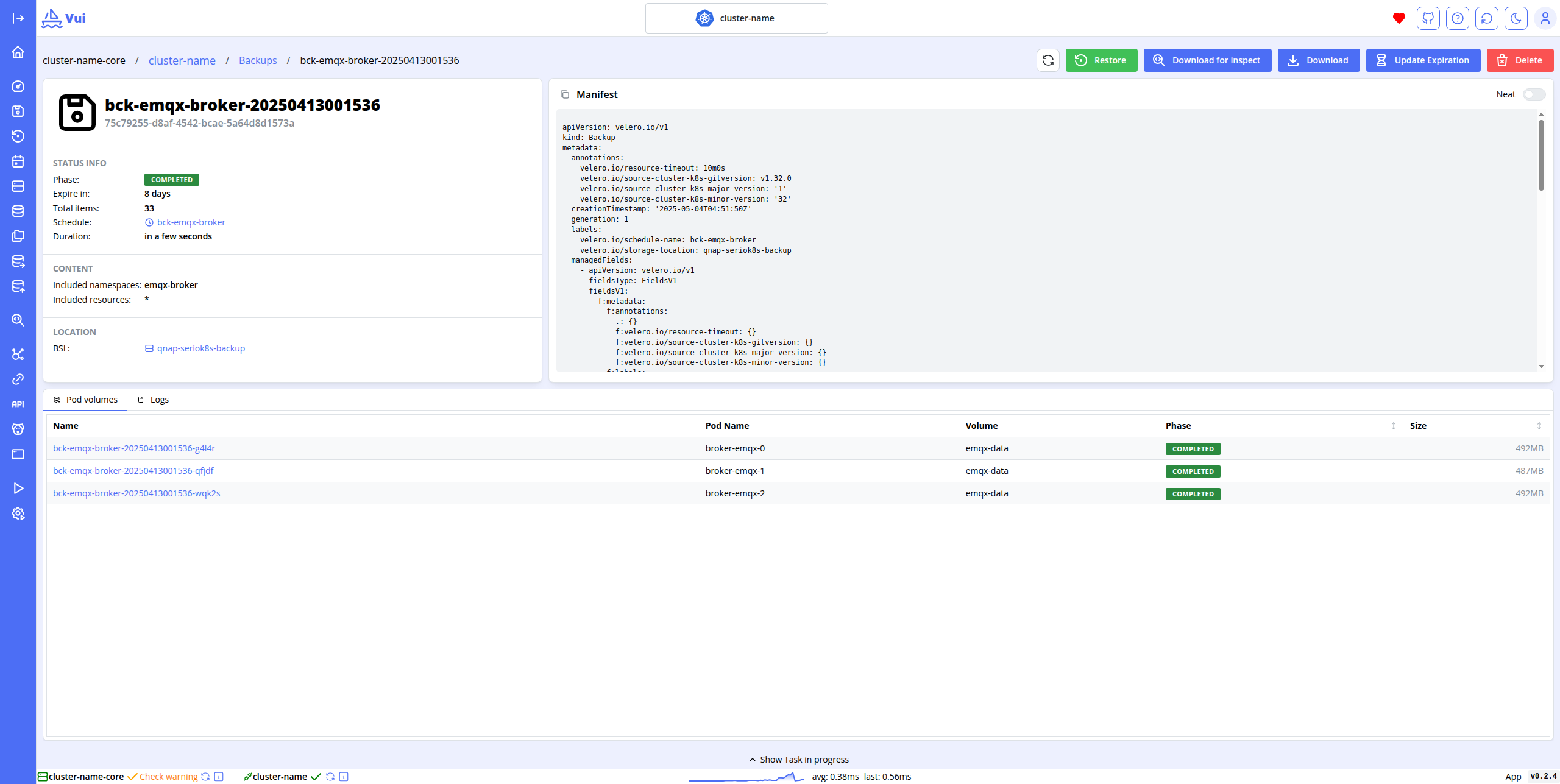Click the chat feedback icon in header
This screenshot has height=784, width=1560.
(x=1486, y=18)
